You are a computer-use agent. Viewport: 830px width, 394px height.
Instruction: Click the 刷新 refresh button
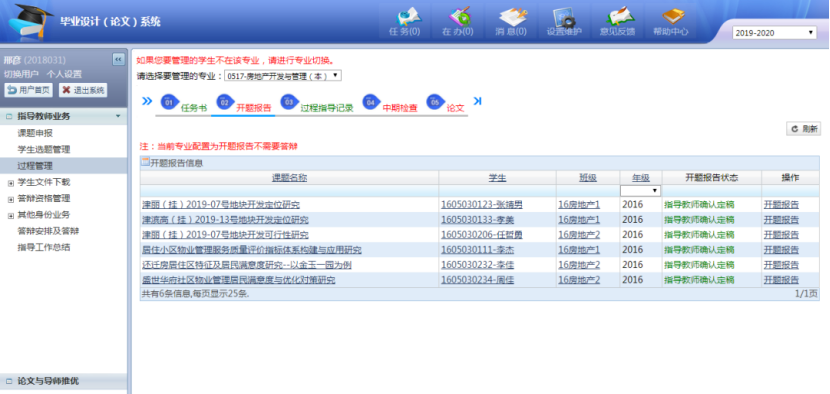[804, 129]
